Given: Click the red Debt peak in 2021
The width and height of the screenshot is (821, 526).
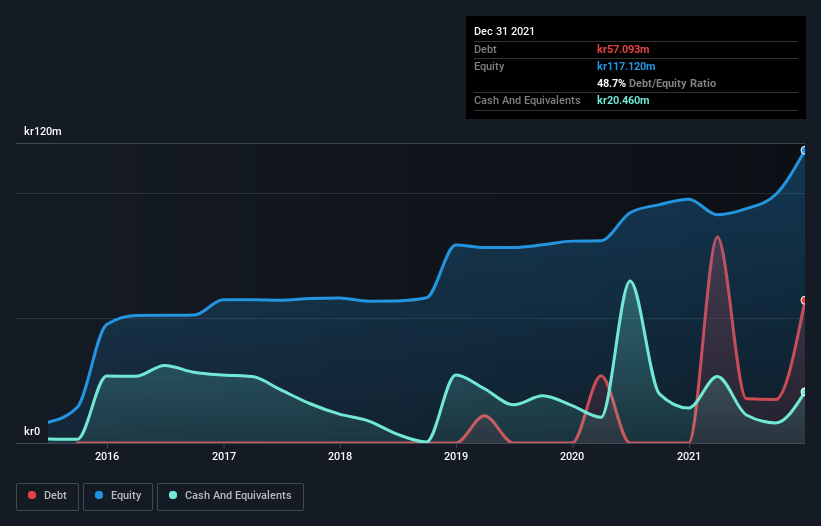Looking at the screenshot, I should [x=717, y=238].
